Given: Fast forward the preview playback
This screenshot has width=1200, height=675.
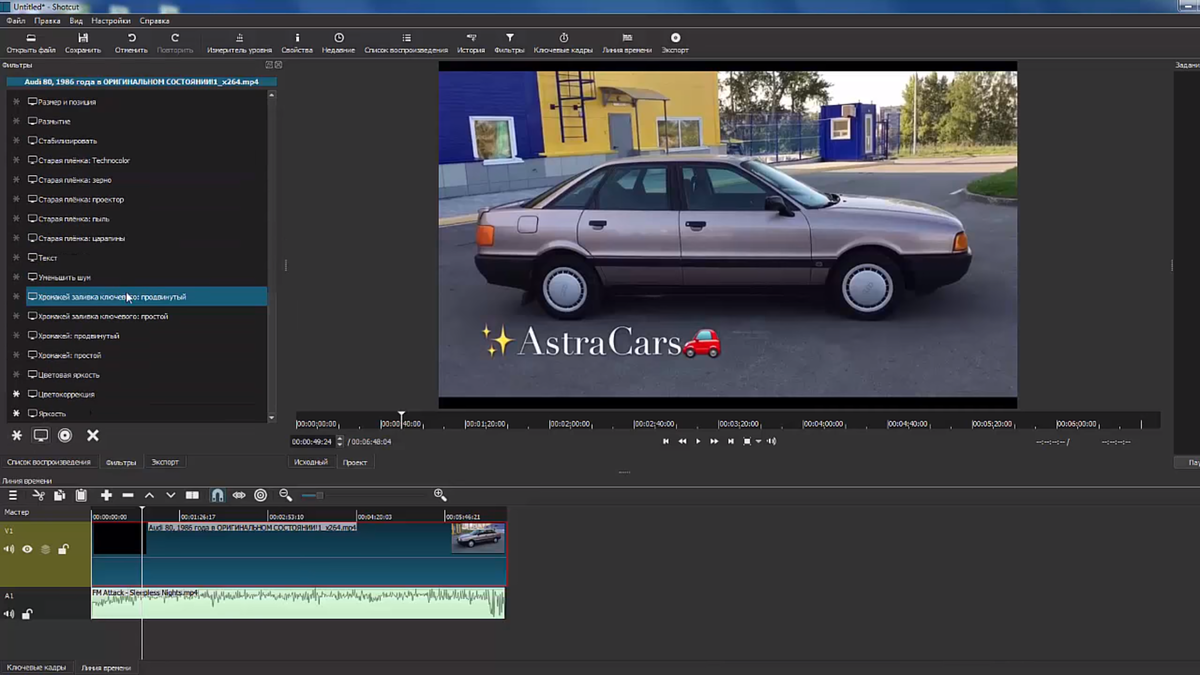Looking at the screenshot, I should coord(714,441).
